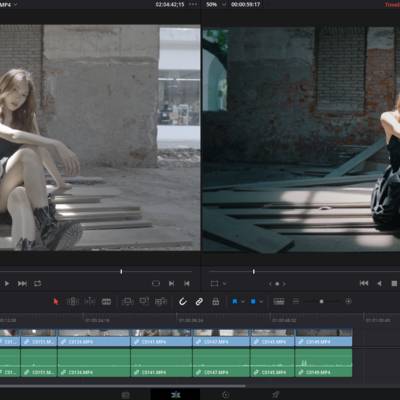Select the Transform overlay icon in timeline viewer
This screenshot has height=400, width=400.
(214, 284)
